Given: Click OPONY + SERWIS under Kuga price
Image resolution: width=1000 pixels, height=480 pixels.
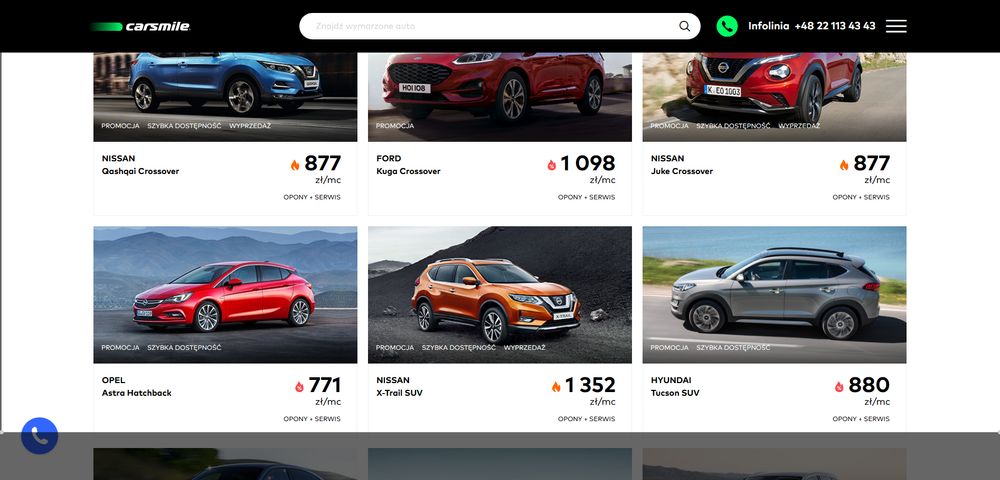Looking at the screenshot, I should (x=587, y=198).
